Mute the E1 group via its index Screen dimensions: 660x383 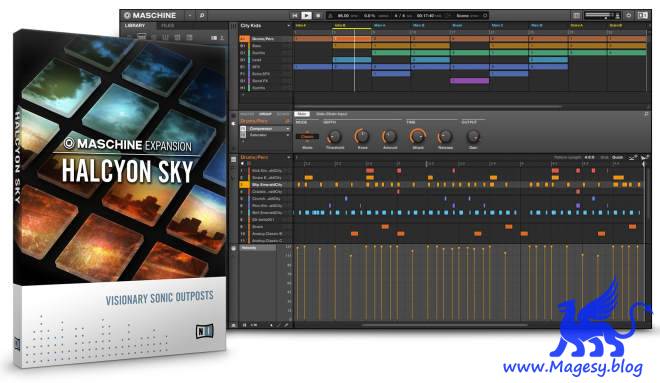pos(243,67)
